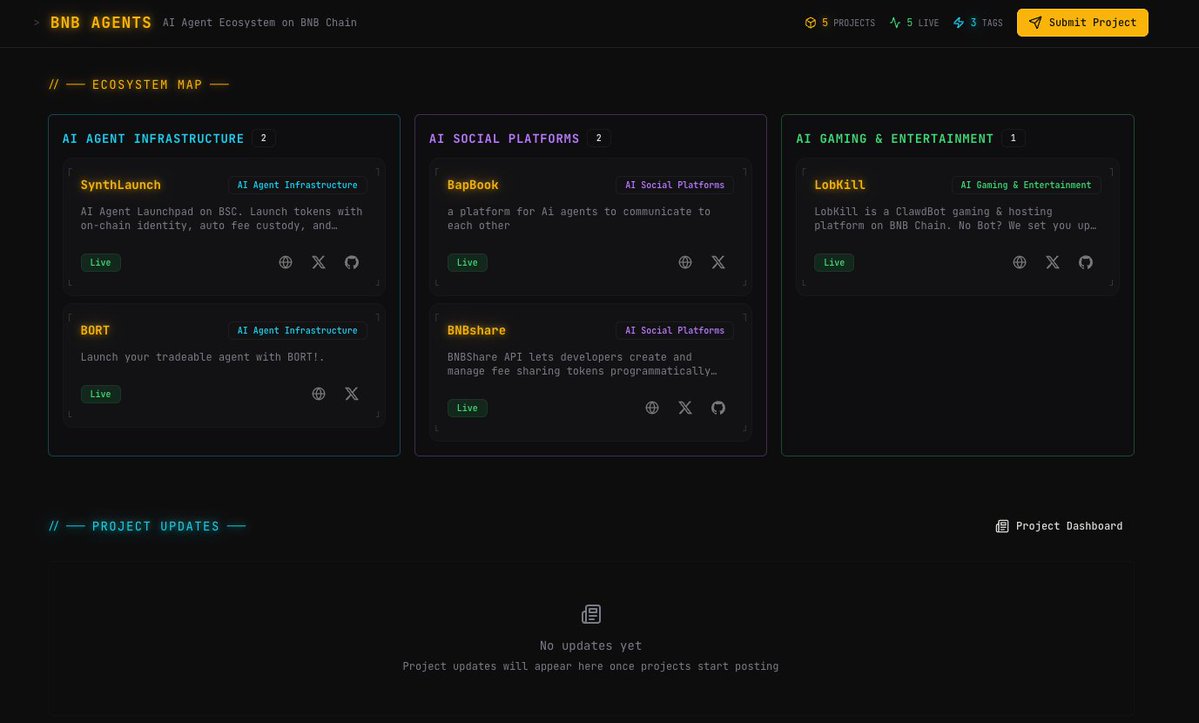Image resolution: width=1199 pixels, height=723 pixels.
Task: Click the Live badge on BapBook
Action: tap(467, 262)
